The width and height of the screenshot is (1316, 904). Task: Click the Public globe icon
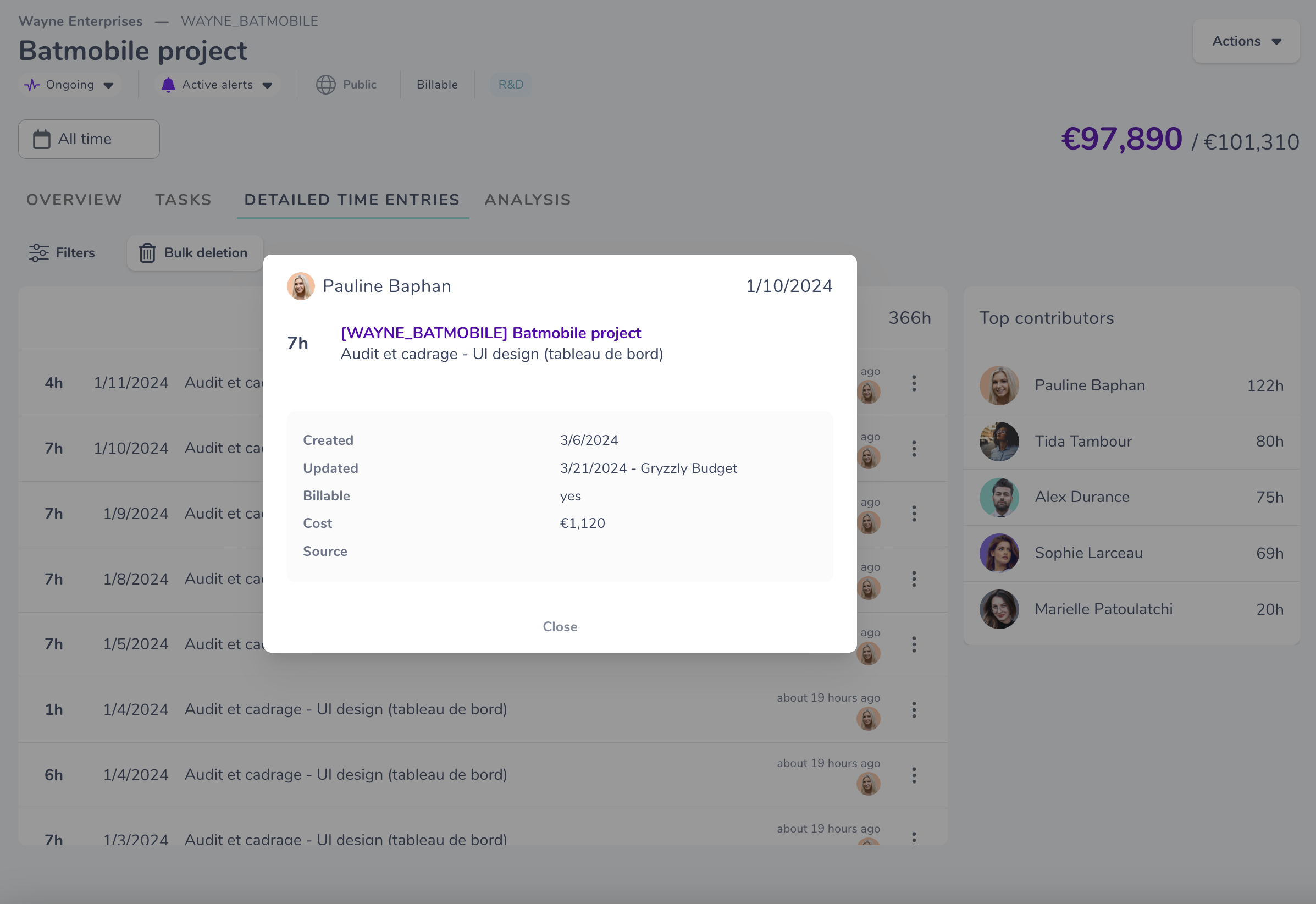tap(325, 85)
